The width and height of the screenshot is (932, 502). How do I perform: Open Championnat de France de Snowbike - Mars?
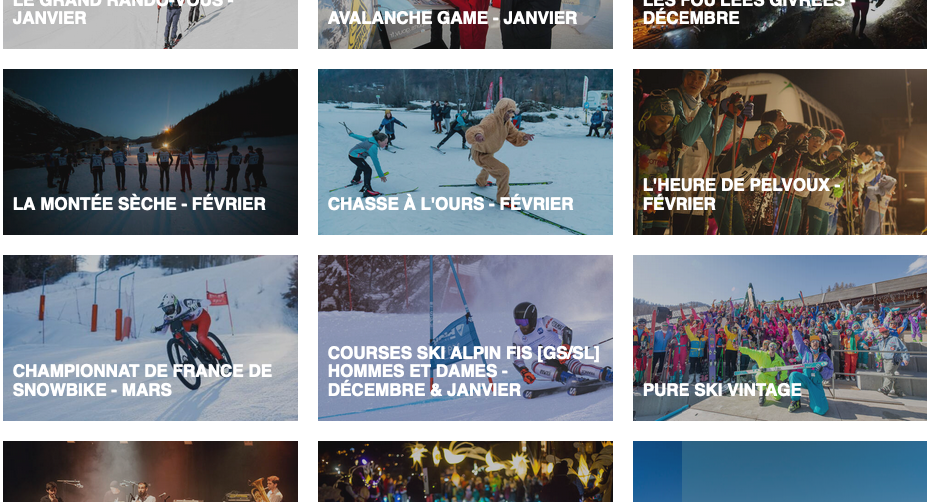click(x=150, y=338)
